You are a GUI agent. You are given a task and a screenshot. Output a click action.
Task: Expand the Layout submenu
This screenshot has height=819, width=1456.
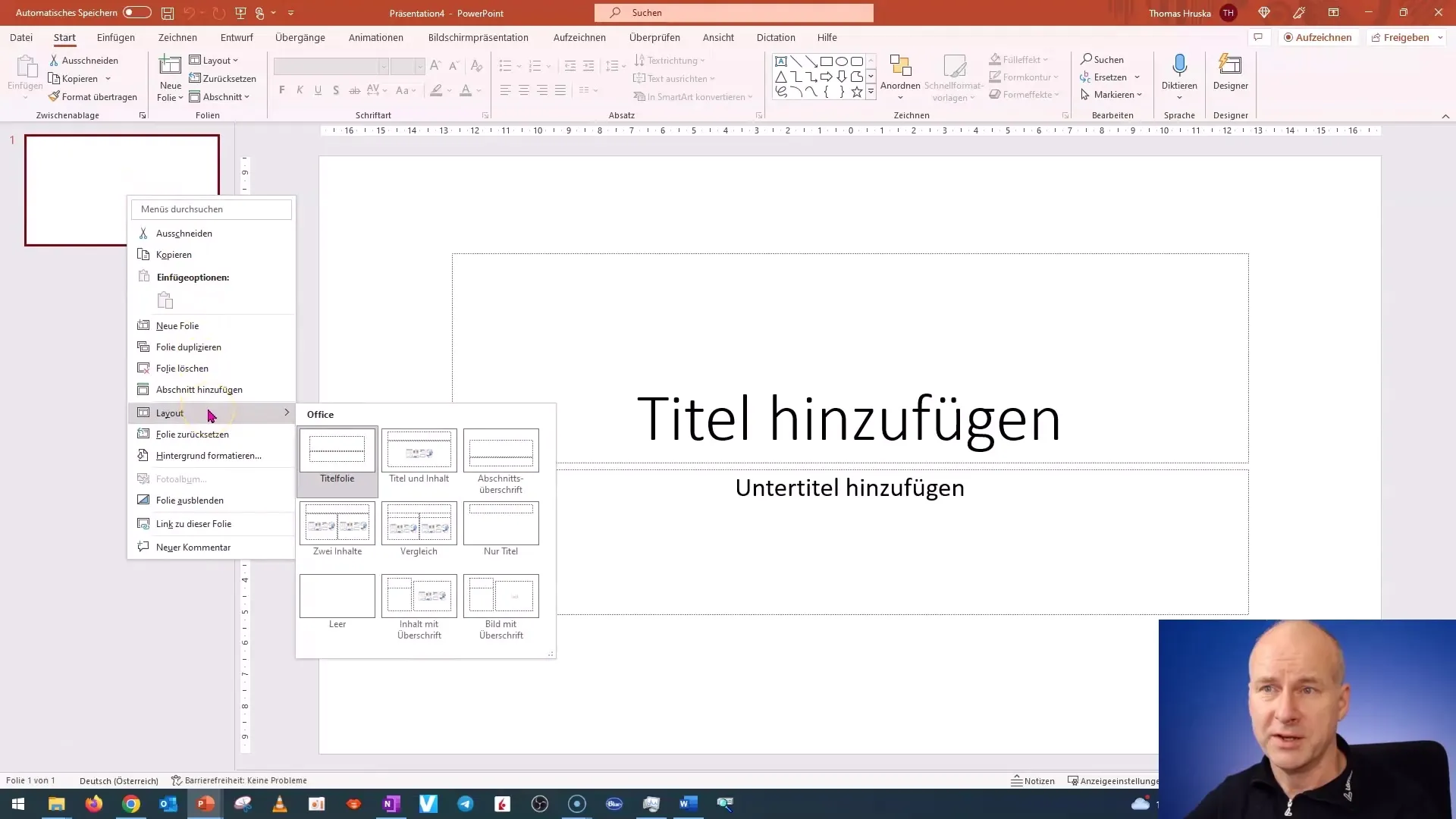[x=170, y=412]
